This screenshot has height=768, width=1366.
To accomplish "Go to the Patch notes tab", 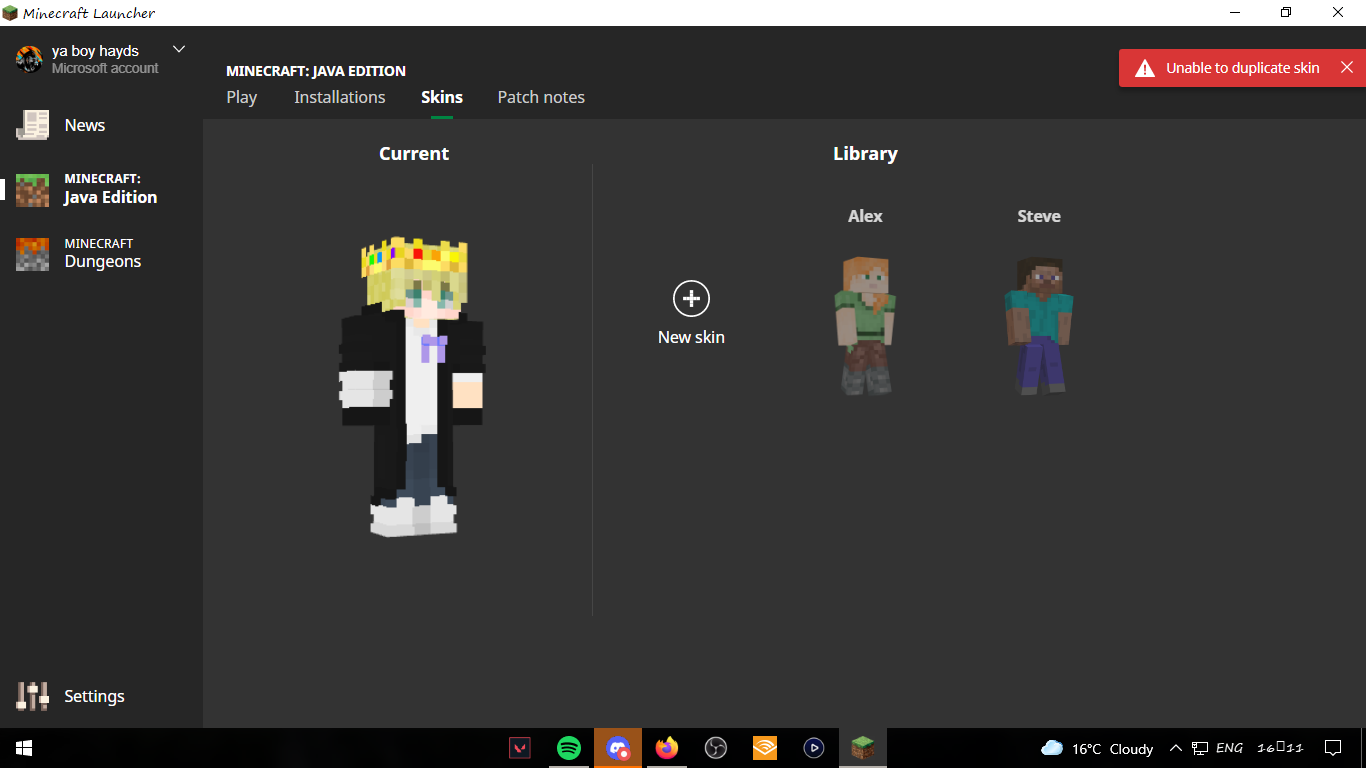I will 541,97.
